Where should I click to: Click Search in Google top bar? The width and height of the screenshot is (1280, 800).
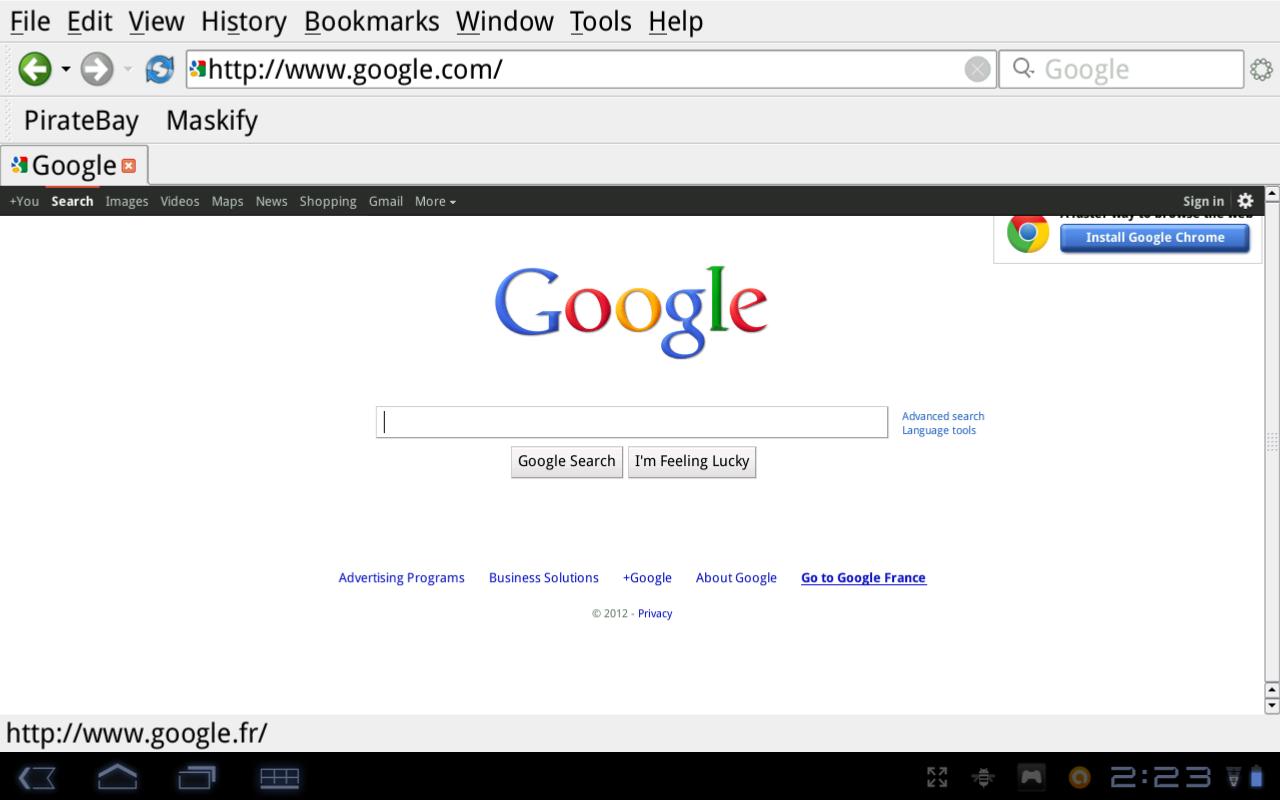click(72, 201)
